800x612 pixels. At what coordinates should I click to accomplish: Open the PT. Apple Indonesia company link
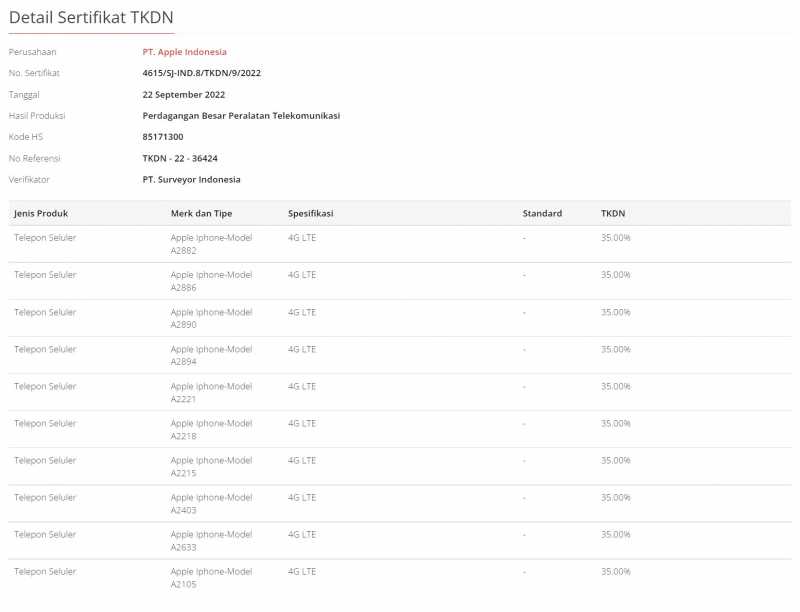[184, 52]
